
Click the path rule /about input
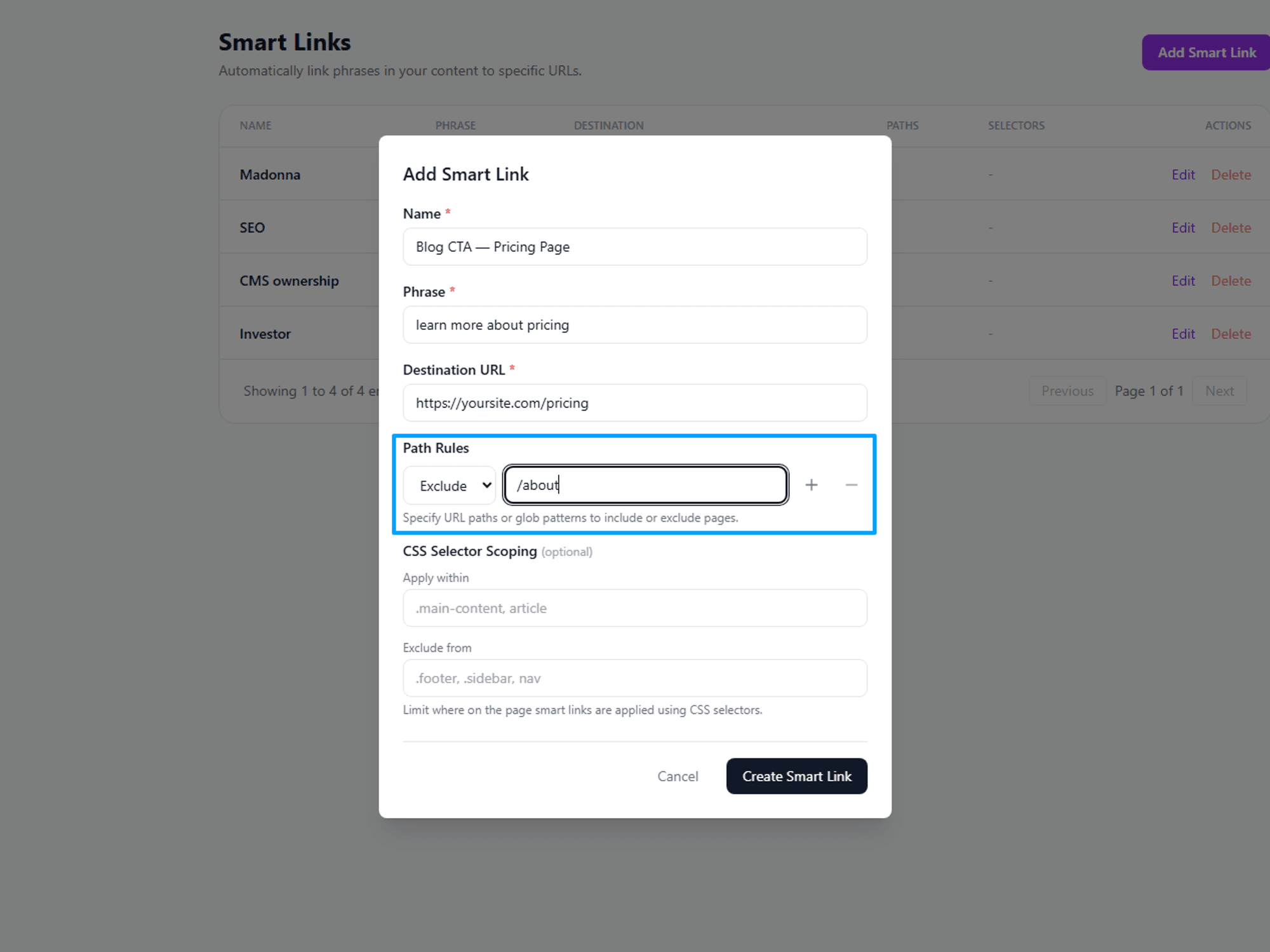(x=645, y=486)
